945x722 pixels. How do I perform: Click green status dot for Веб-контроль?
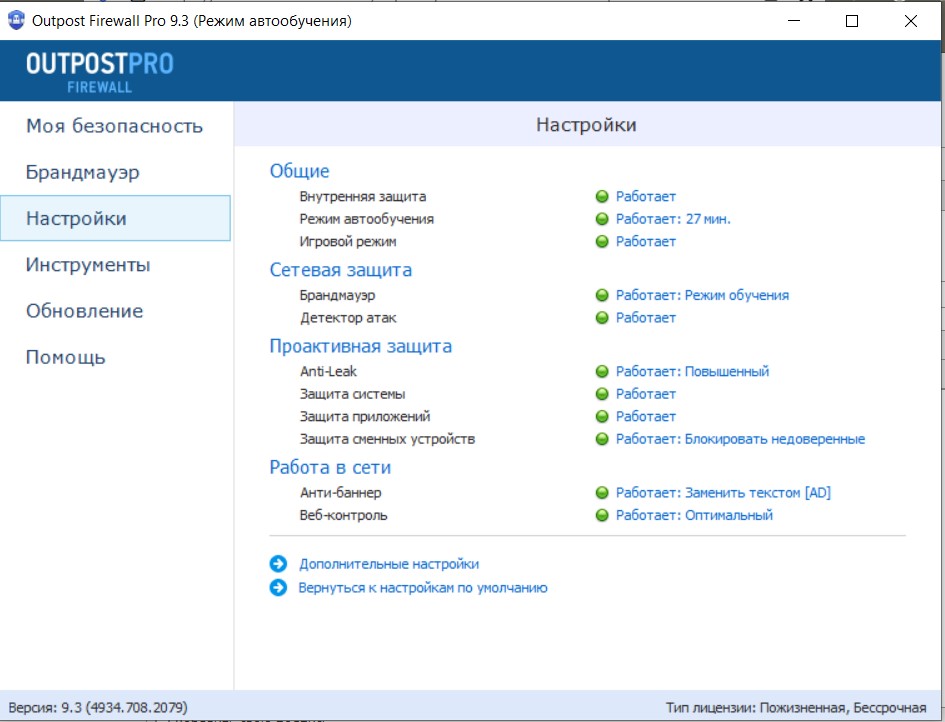pos(601,515)
